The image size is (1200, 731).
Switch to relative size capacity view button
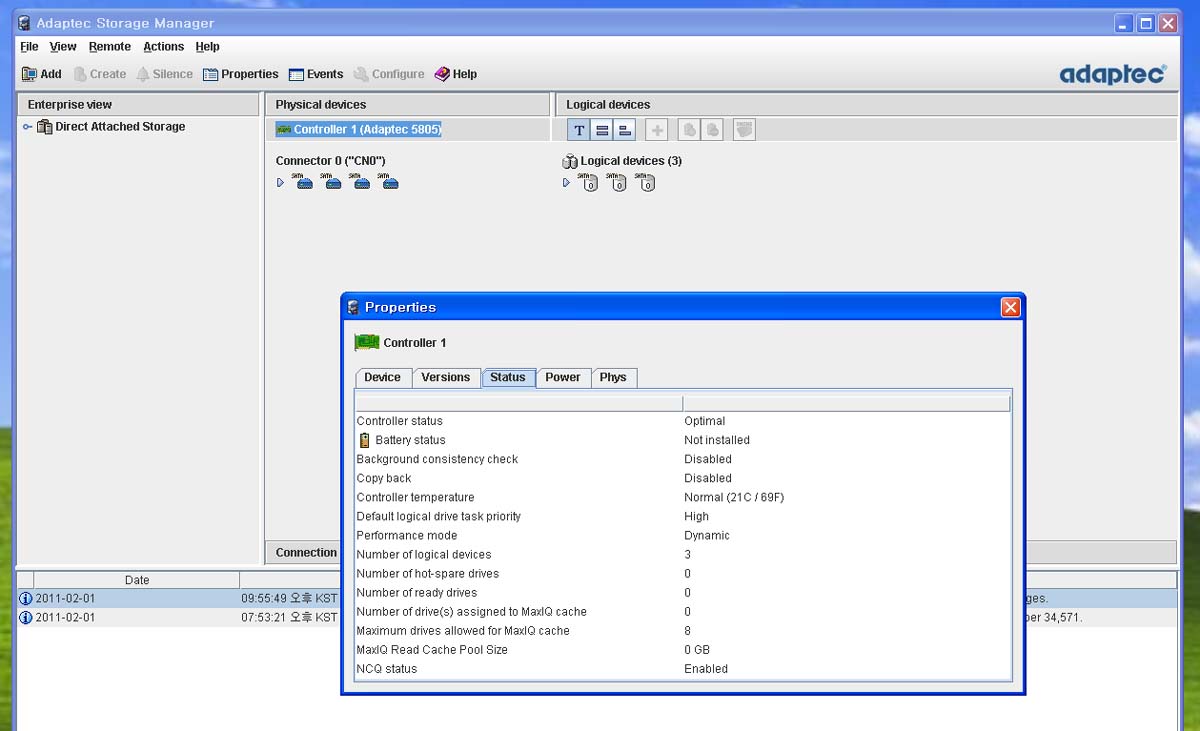click(625, 130)
